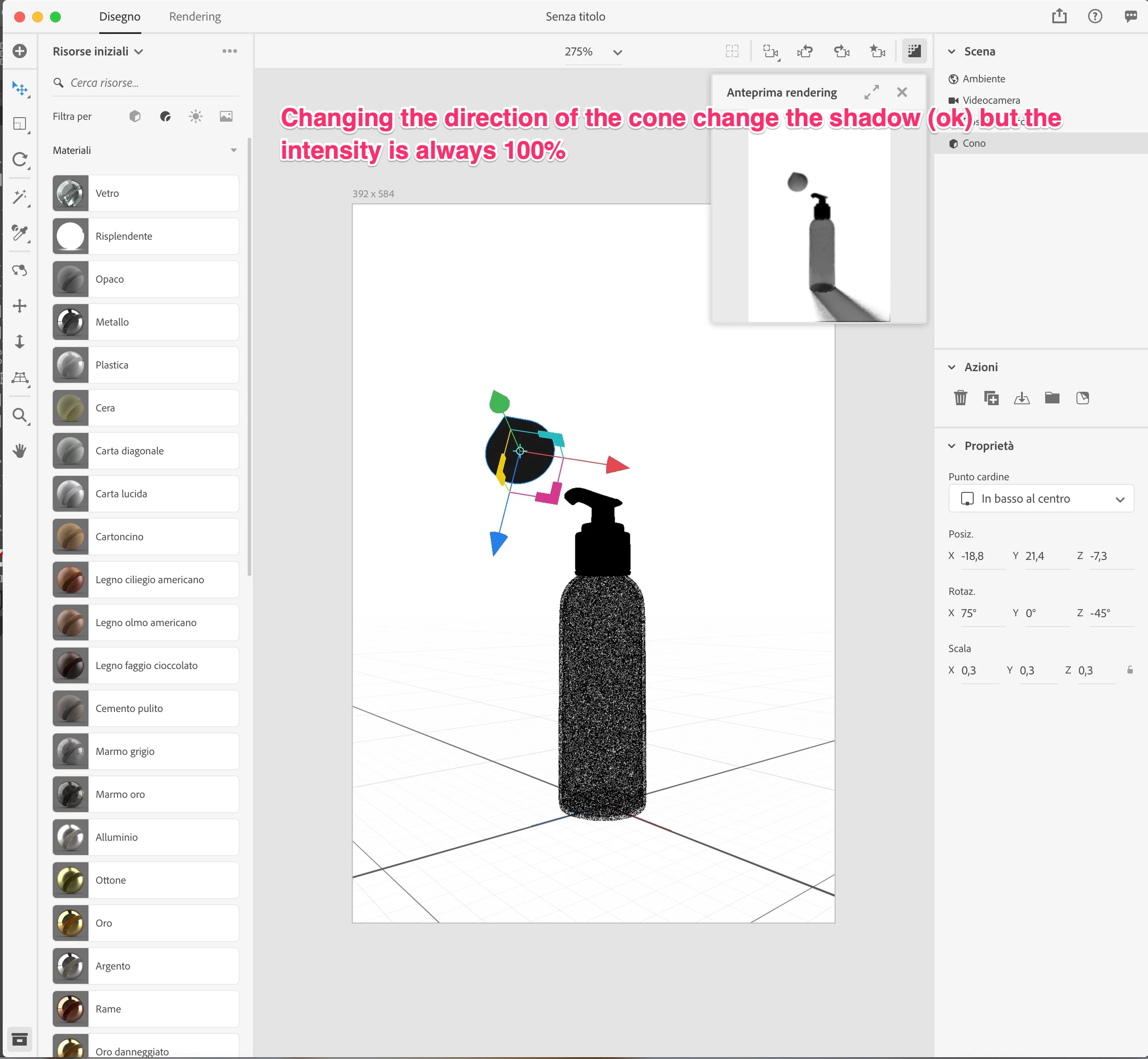The image size is (1148, 1059).
Task: Click the Zoom magnifier tool
Action: pyautogui.click(x=20, y=415)
